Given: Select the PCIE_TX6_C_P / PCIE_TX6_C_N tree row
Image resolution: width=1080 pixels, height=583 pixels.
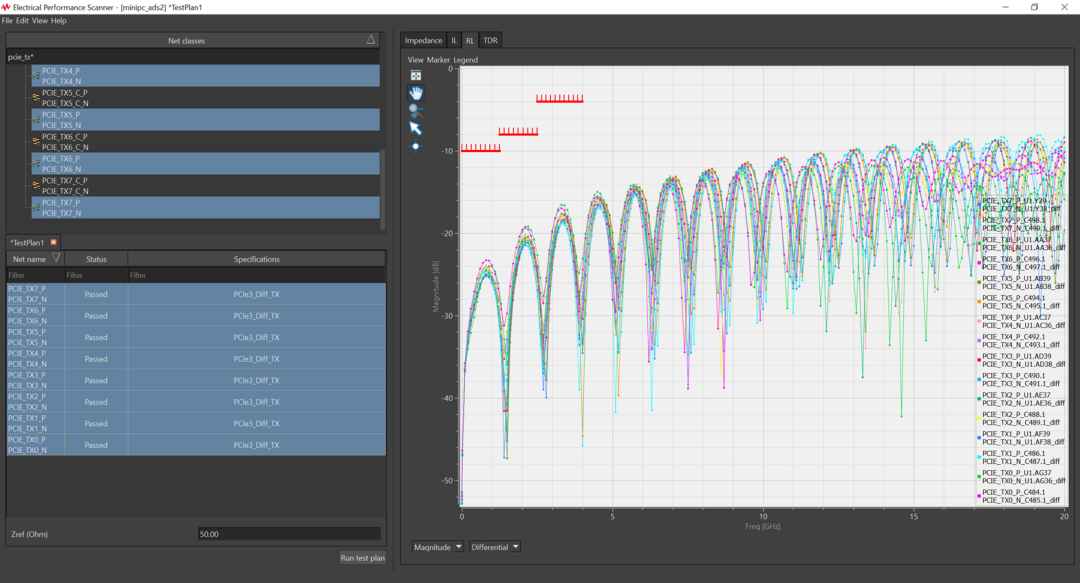Looking at the screenshot, I should pos(205,142).
